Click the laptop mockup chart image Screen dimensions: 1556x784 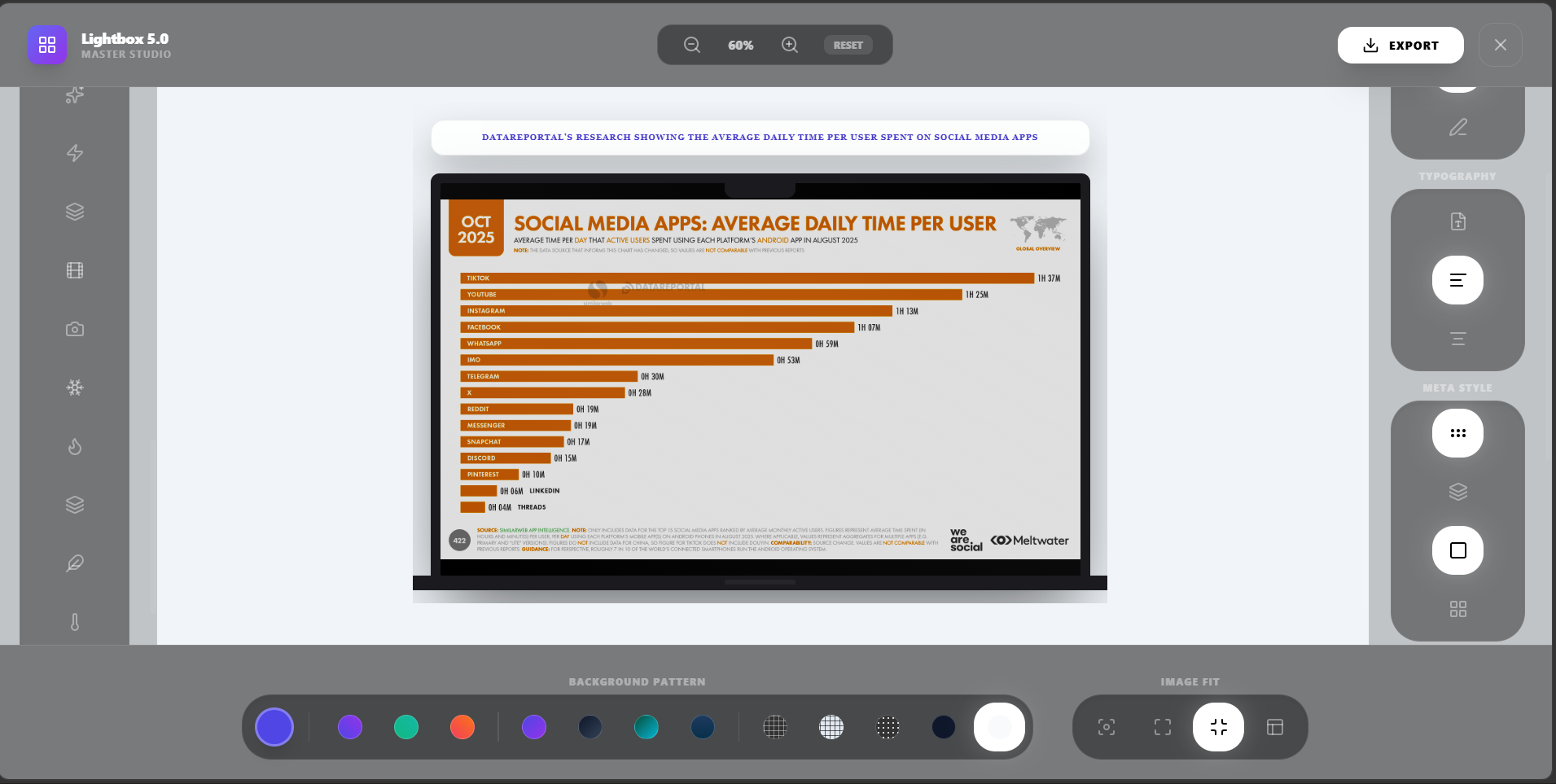coord(760,381)
